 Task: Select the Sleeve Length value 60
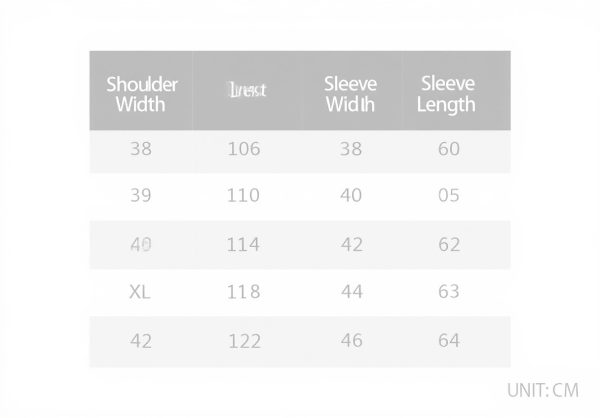(x=449, y=149)
